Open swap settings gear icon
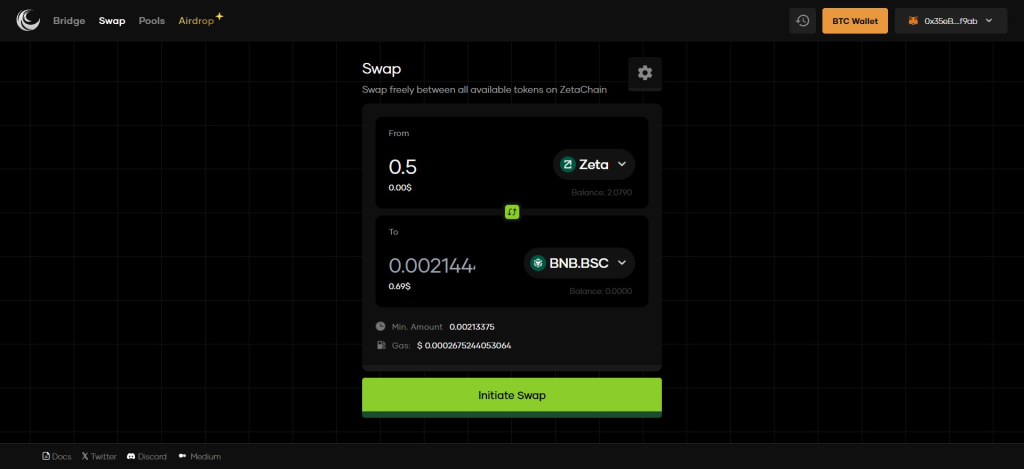This screenshot has height=469, width=1024. (x=645, y=73)
